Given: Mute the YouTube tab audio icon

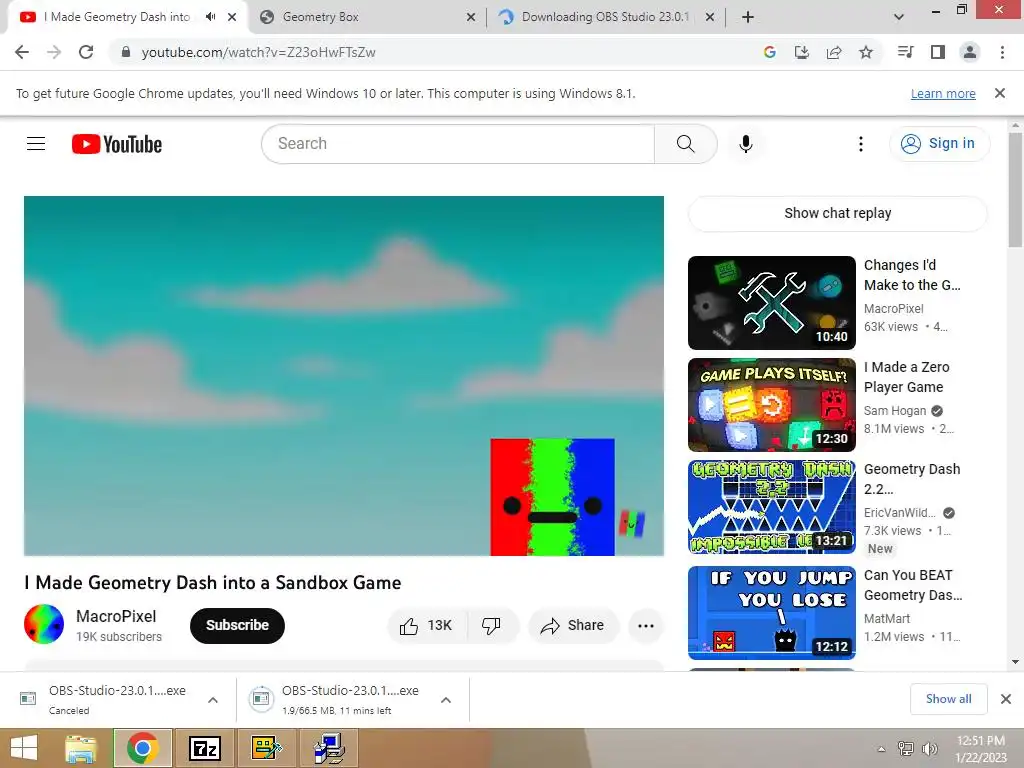Looking at the screenshot, I should 210,17.
